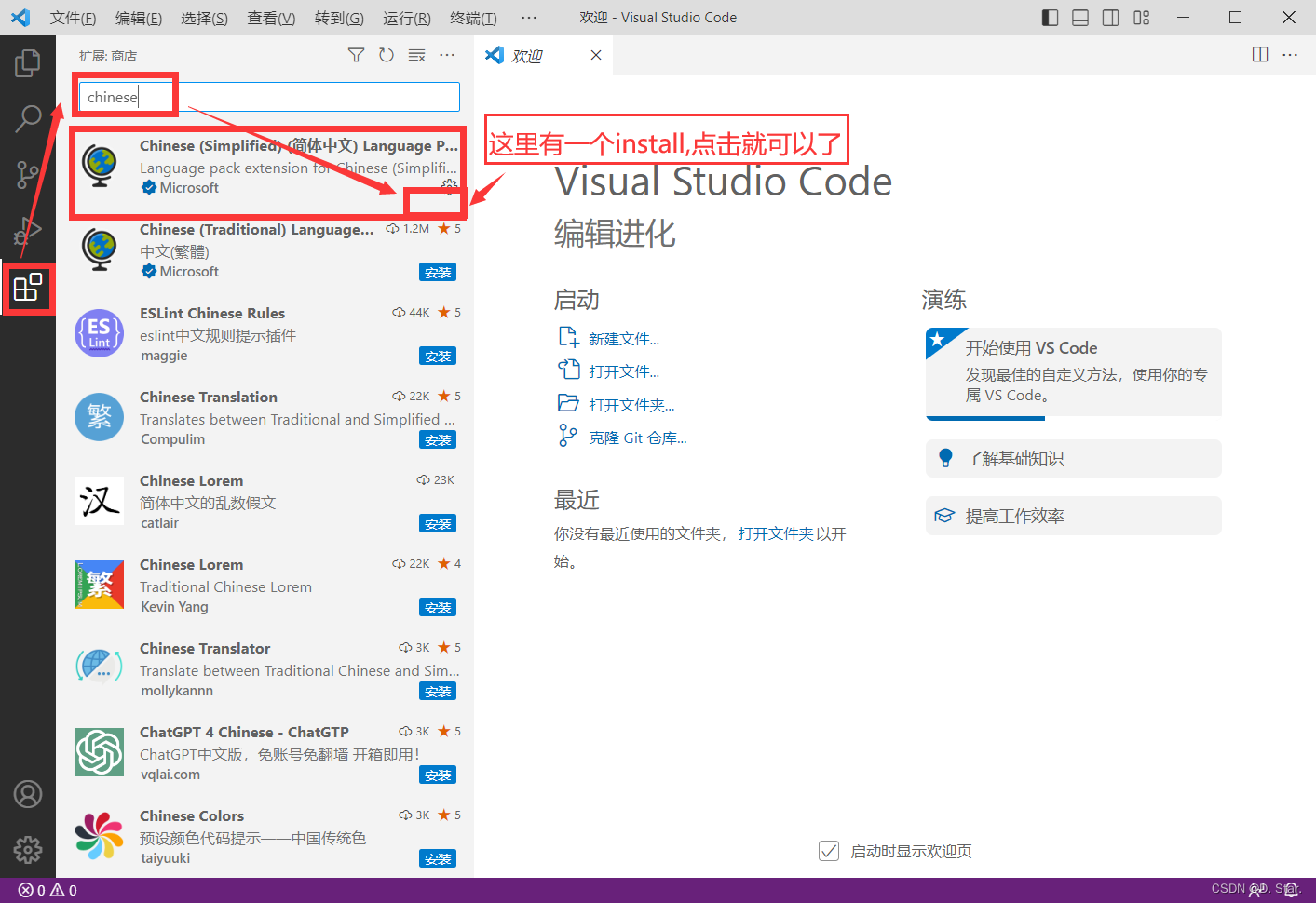The height and width of the screenshot is (903, 1316).
Task: Click the 打开文件夹... link under 启动
Action: tap(631, 405)
